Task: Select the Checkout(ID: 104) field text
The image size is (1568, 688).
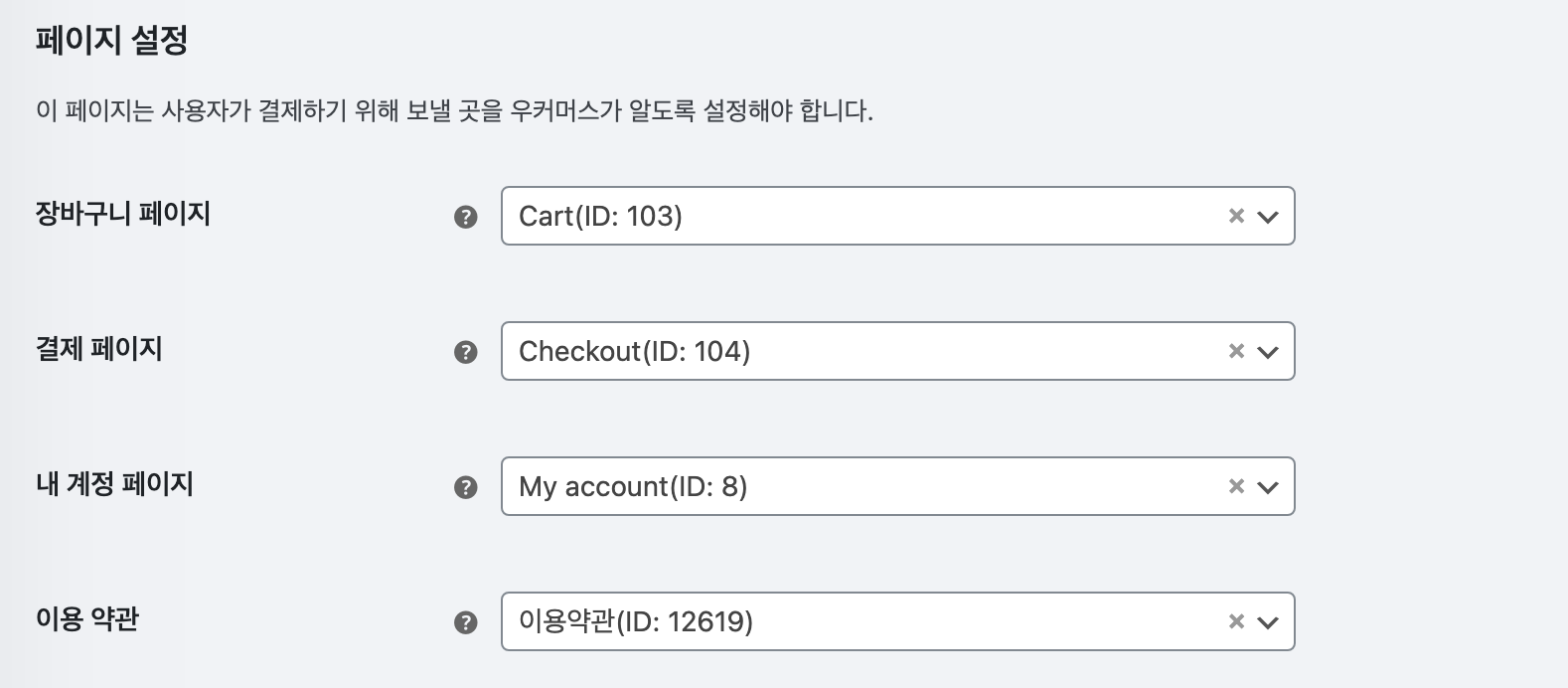Action: pyautogui.click(x=634, y=351)
